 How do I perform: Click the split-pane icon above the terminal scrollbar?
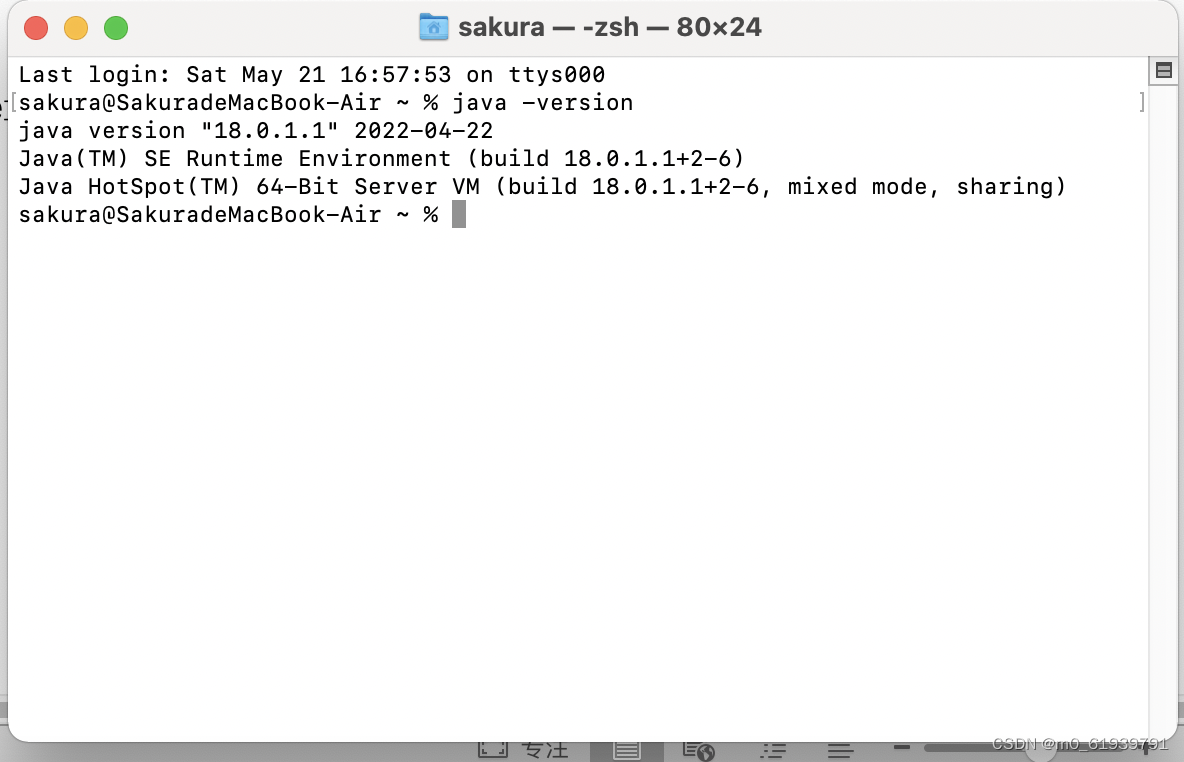tap(1163, 70)
